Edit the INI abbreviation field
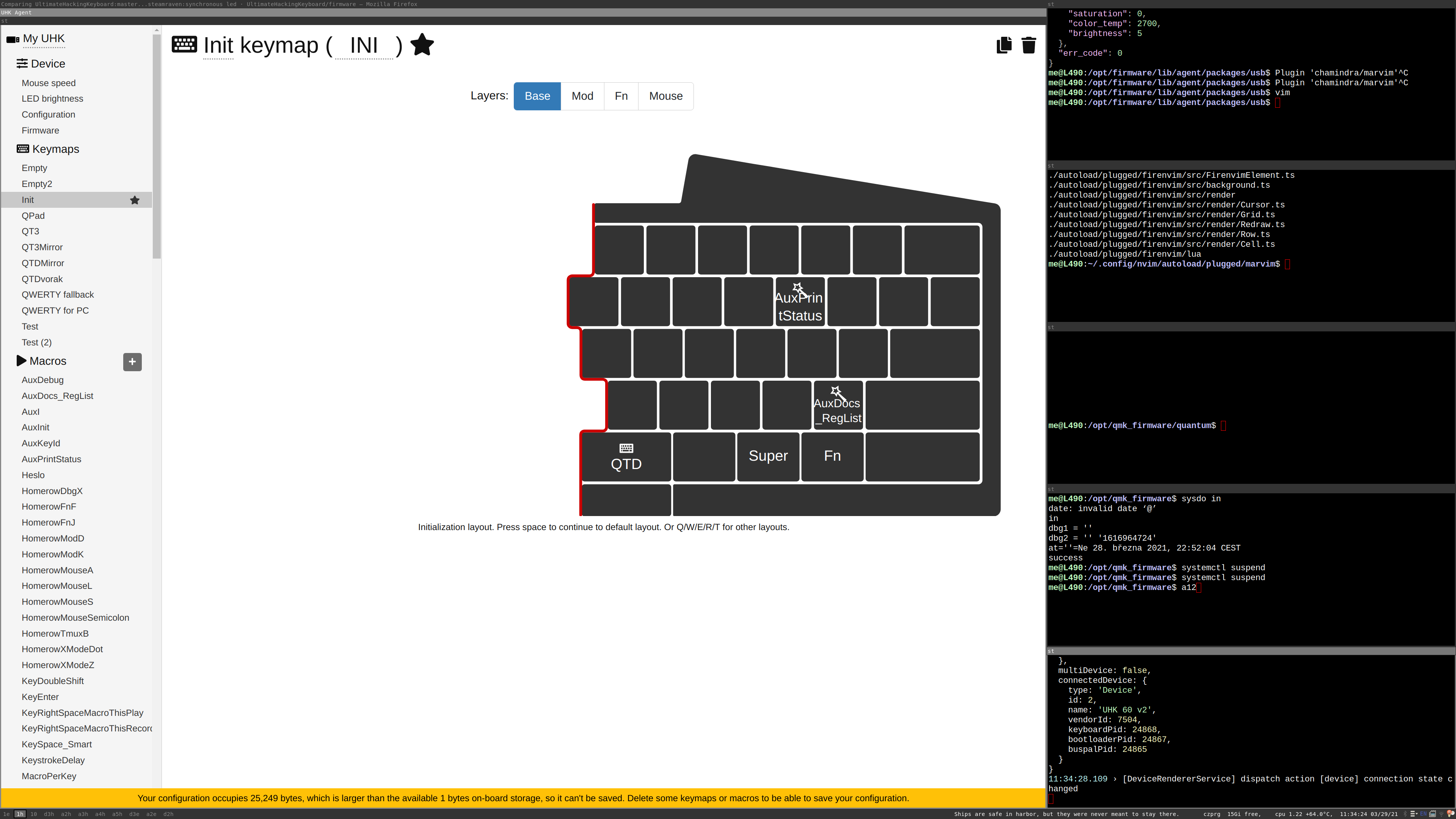 364,45
